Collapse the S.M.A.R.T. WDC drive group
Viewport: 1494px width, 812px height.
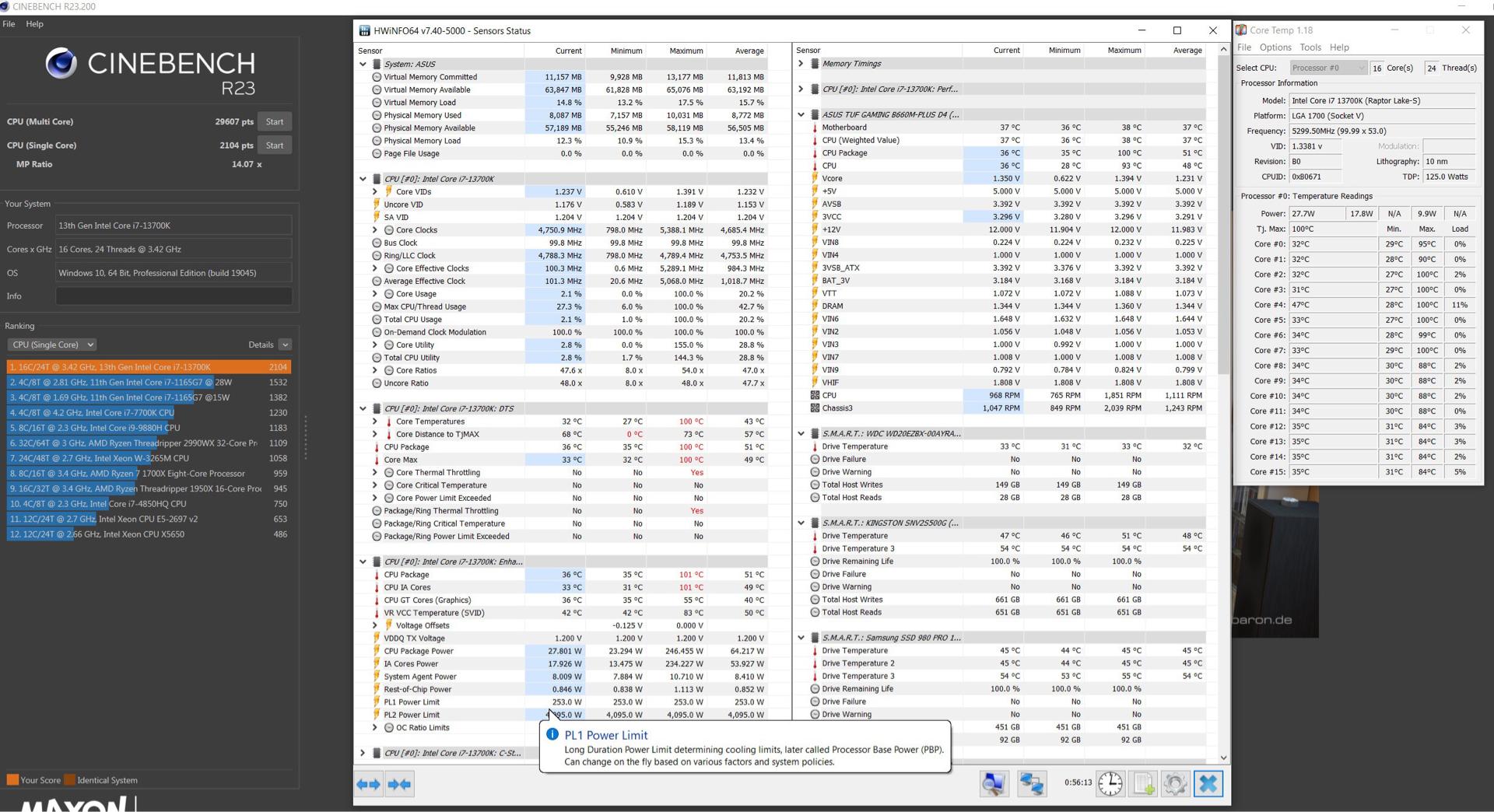[801, 434]
